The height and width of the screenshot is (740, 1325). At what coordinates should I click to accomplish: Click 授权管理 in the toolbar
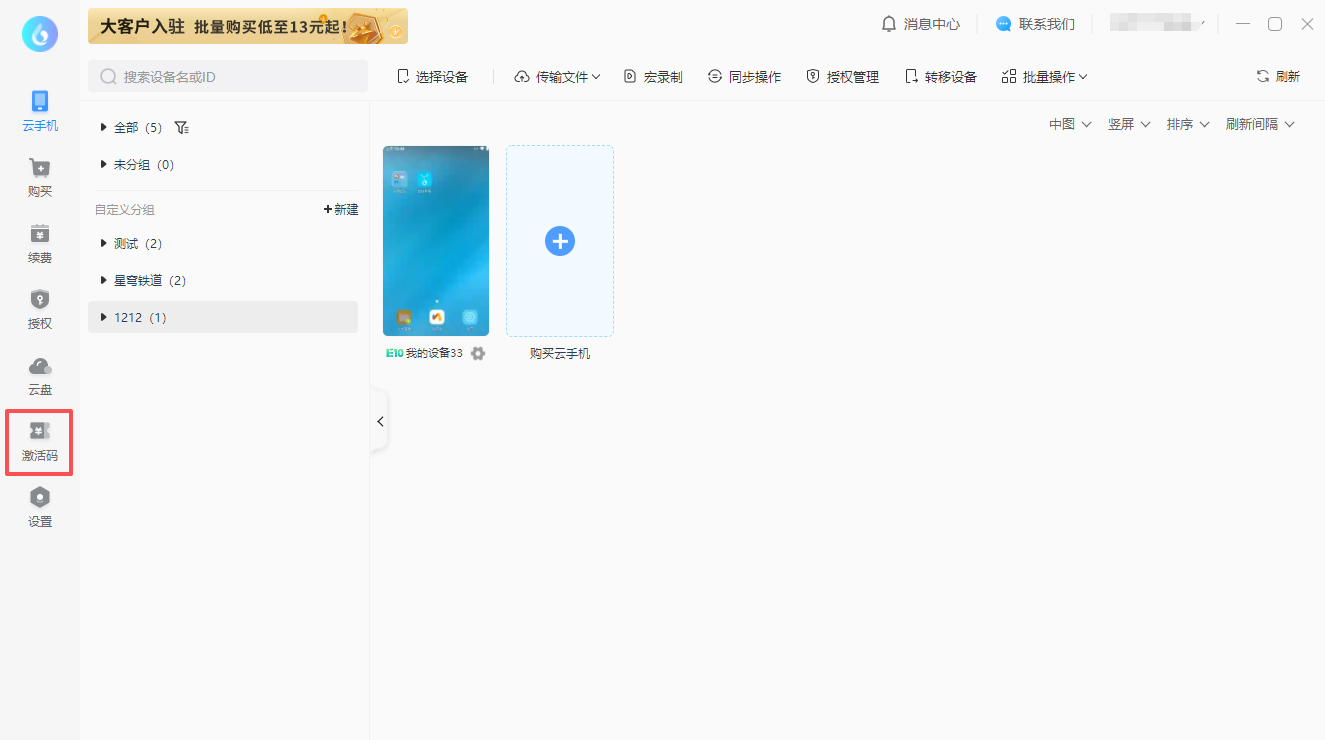click(842, 77)
